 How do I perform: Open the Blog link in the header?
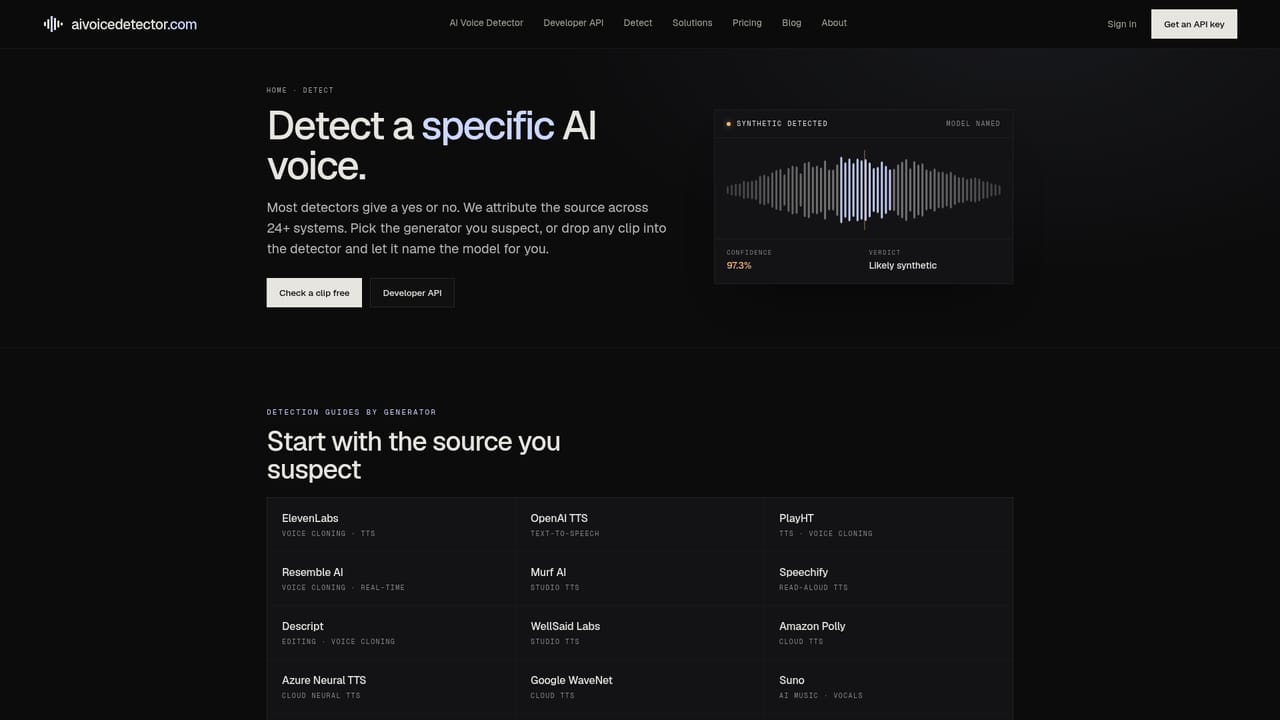[x=792, y=23]
